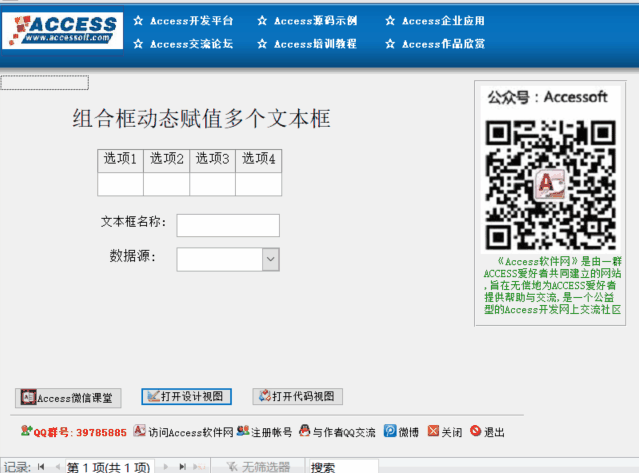Click the QQ group people icon
This screenshot has height=473, width=639.
point(26,431)
